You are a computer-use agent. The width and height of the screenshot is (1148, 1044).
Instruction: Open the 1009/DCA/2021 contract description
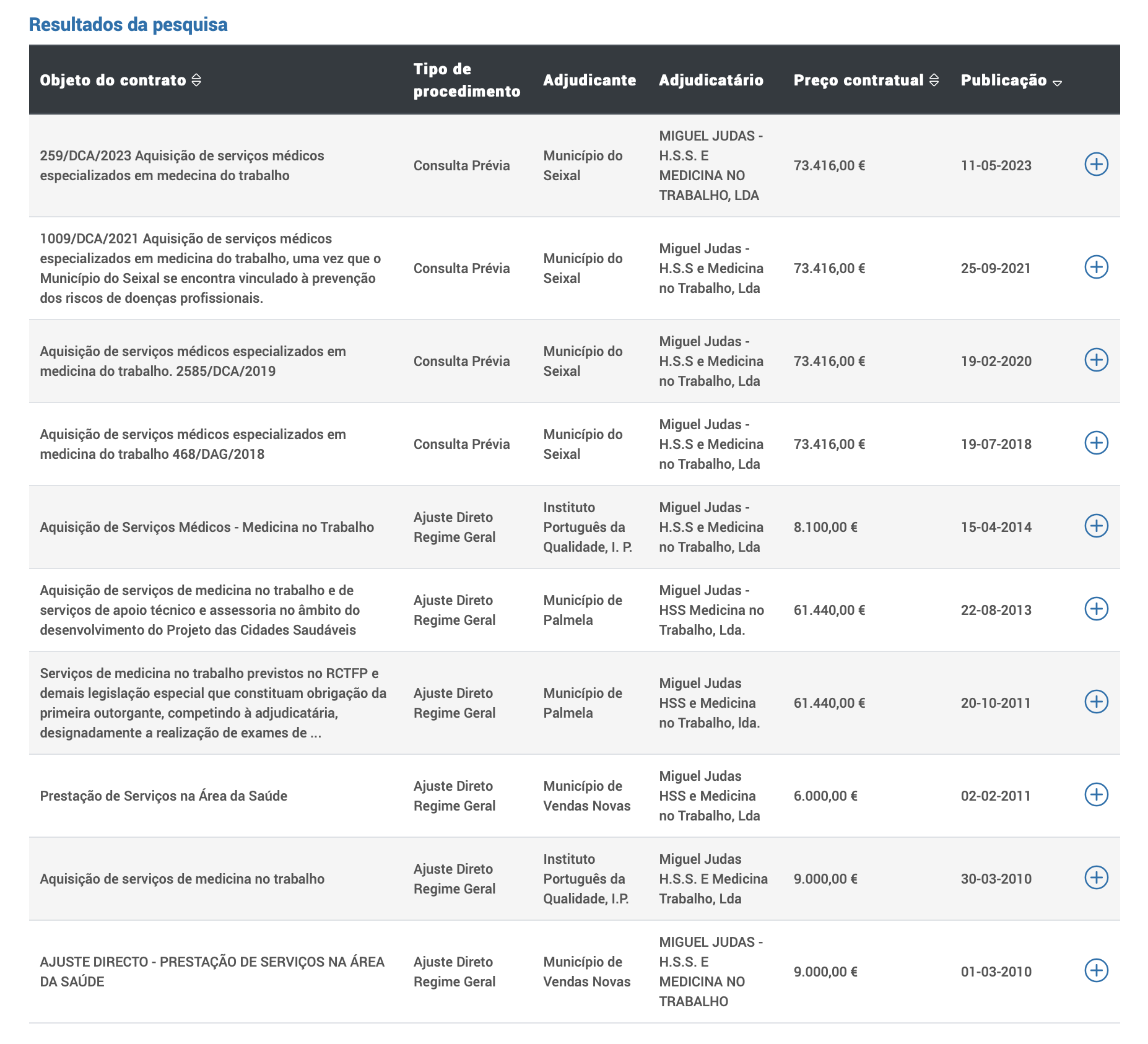coord(211,268)
